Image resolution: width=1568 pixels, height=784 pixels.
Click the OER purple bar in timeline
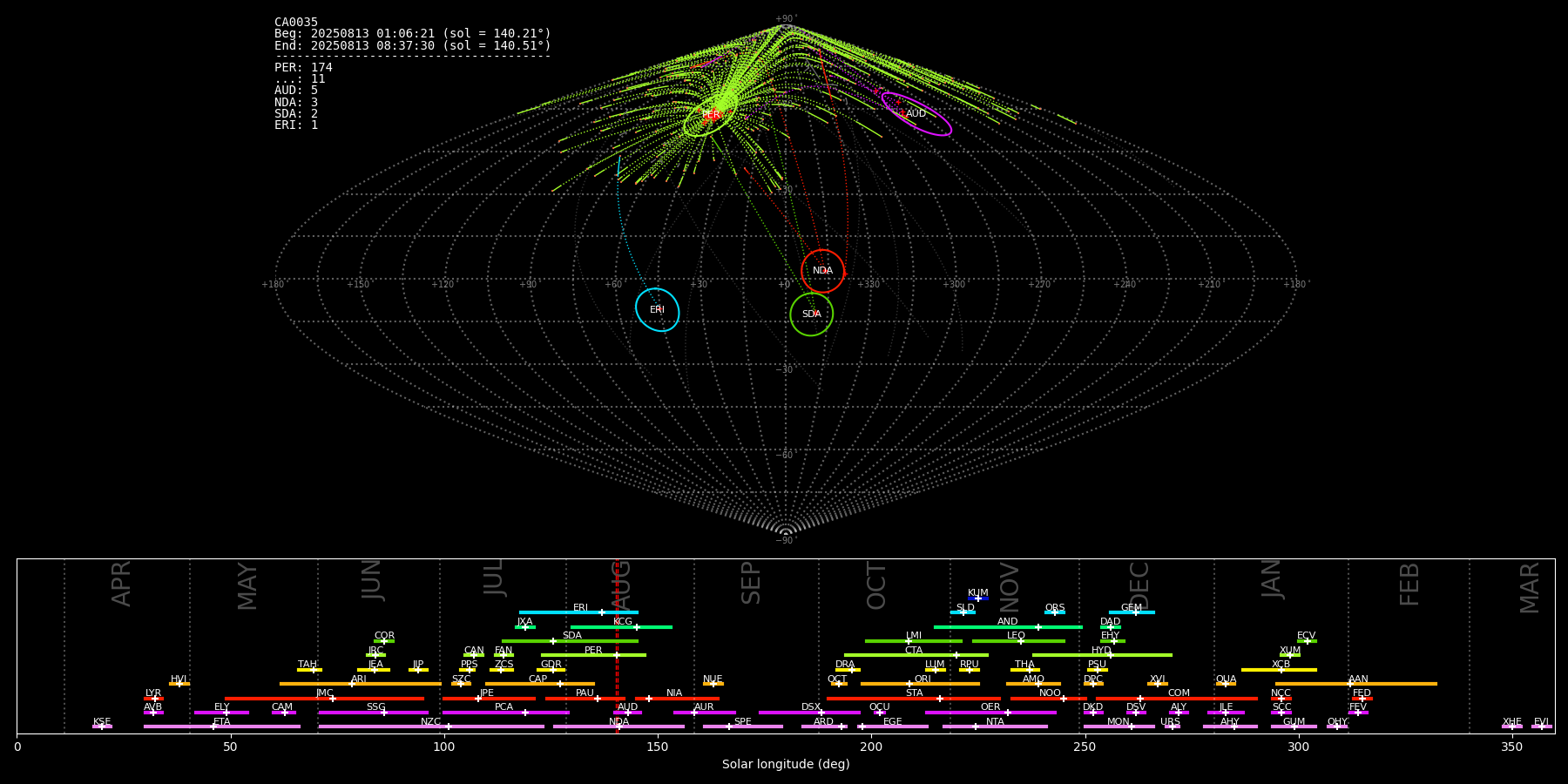(990, 713)
